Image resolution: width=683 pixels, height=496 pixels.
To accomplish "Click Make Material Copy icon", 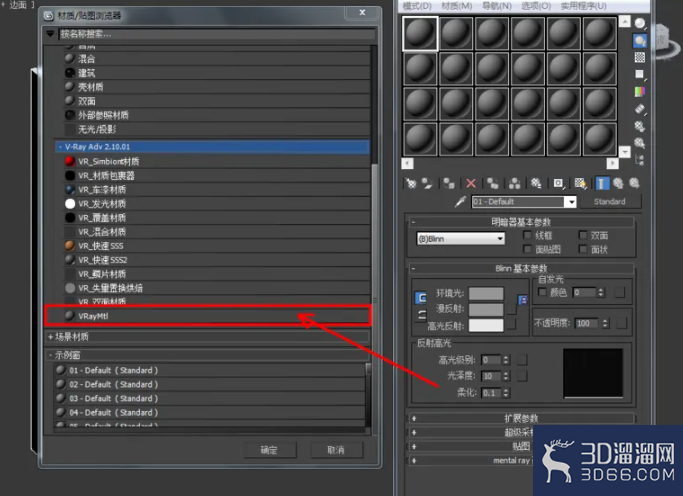I will pyautogui.click(x=493, y=183).
